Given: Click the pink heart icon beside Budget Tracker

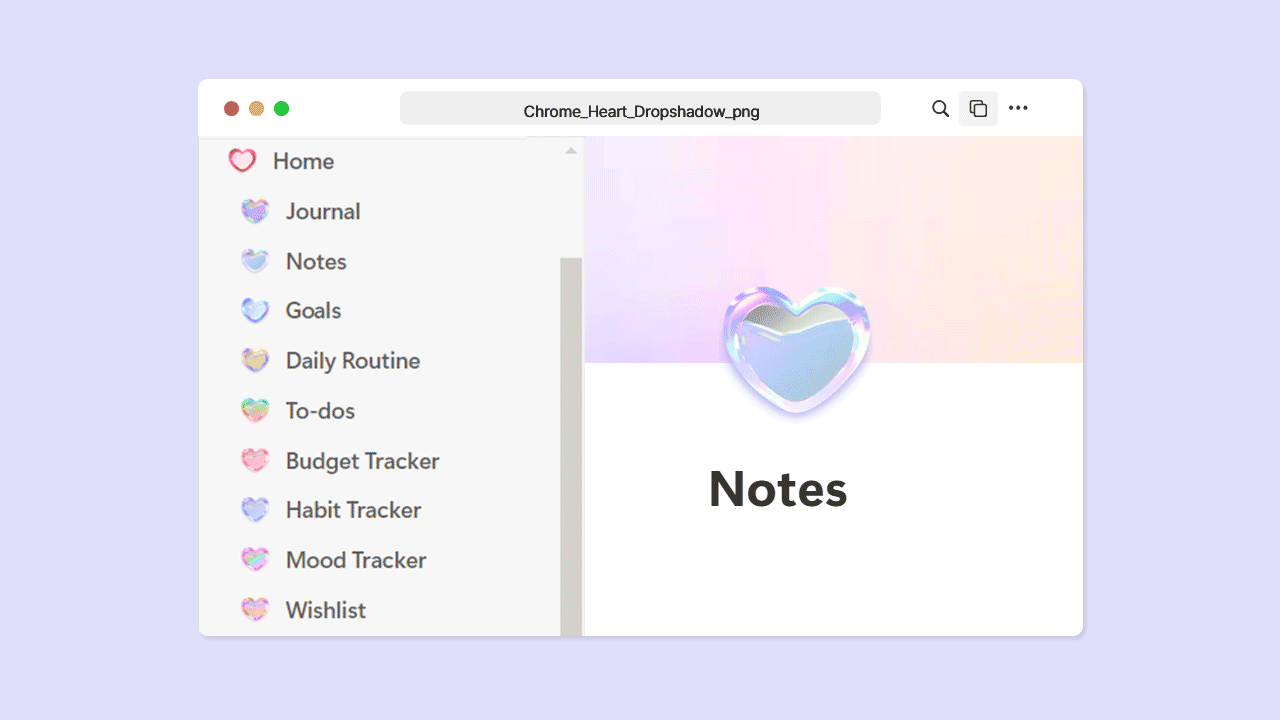Looking at the screenshot, I should pos(255,460).
